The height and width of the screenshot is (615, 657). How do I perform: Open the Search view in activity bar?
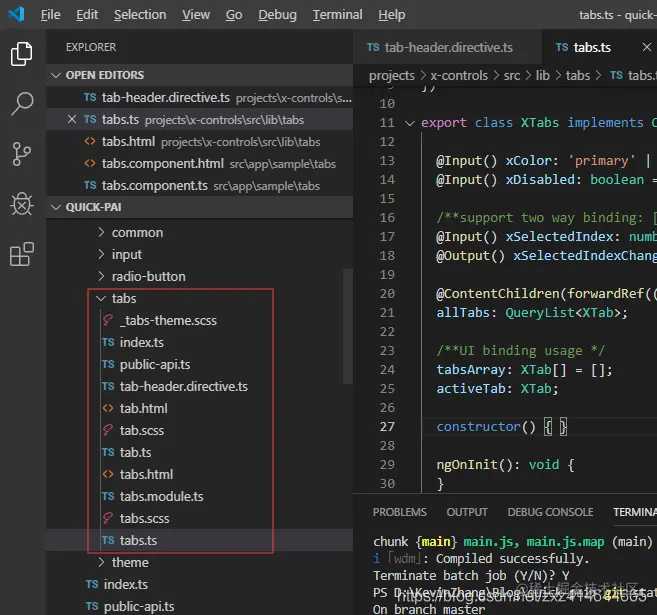tap(22, 103)
